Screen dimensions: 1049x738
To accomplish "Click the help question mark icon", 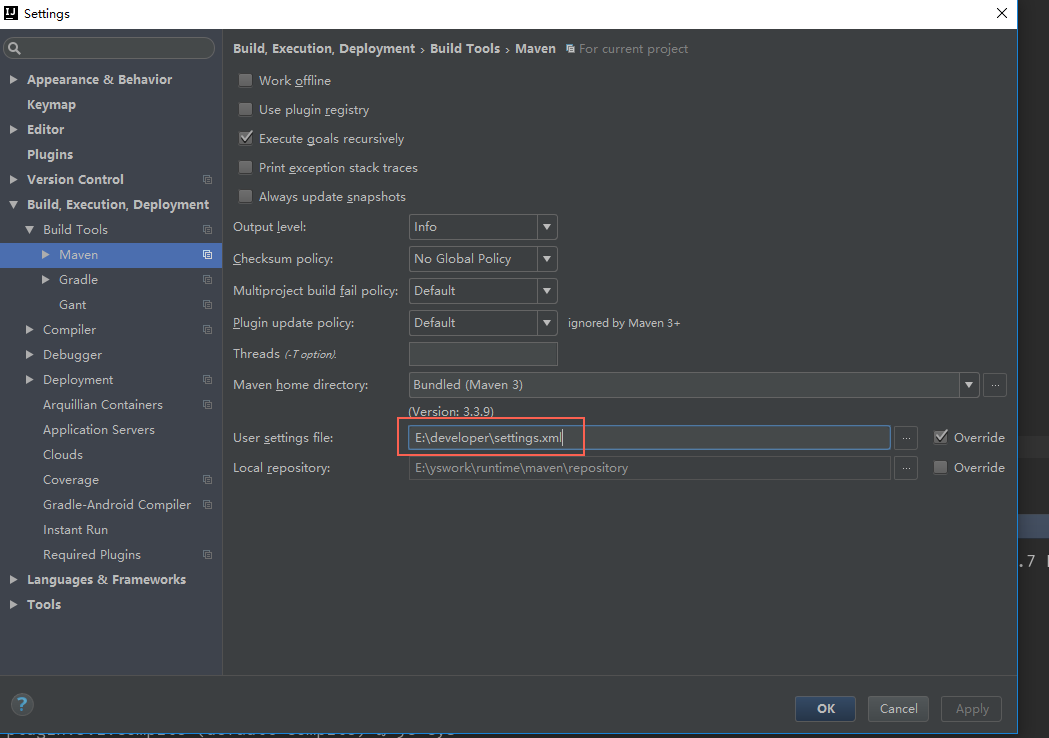I will coord(22,704).
